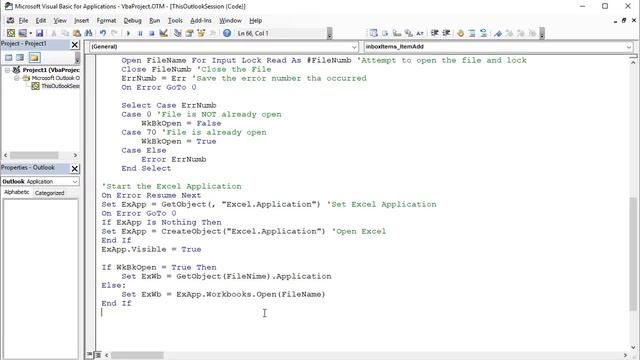Viewport: 640px width, 360px height.
Task: Close the Project - Project1 panel
Action: [x=75, y=44]
